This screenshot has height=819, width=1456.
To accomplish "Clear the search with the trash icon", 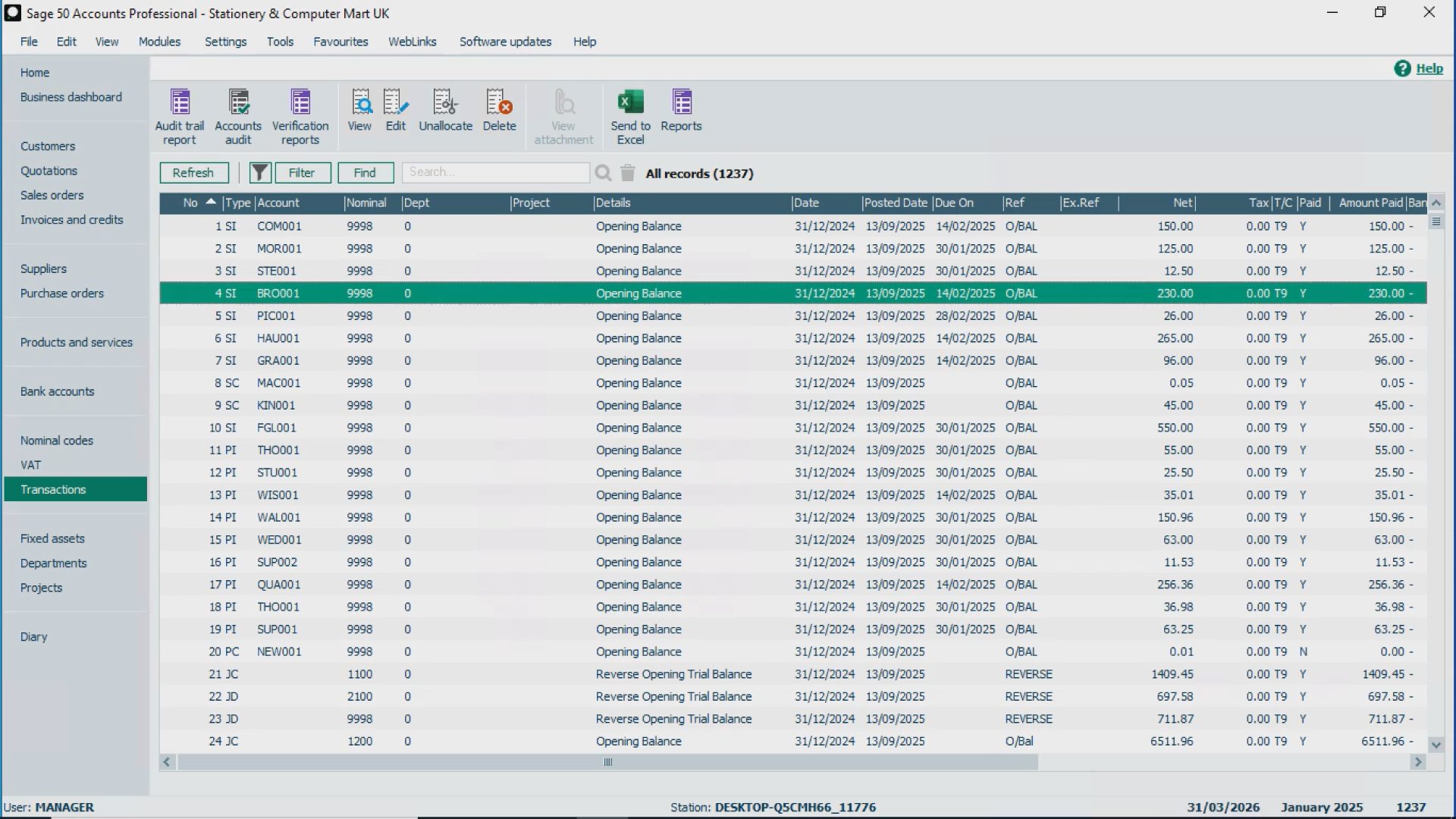I will (x=628, y=173).
